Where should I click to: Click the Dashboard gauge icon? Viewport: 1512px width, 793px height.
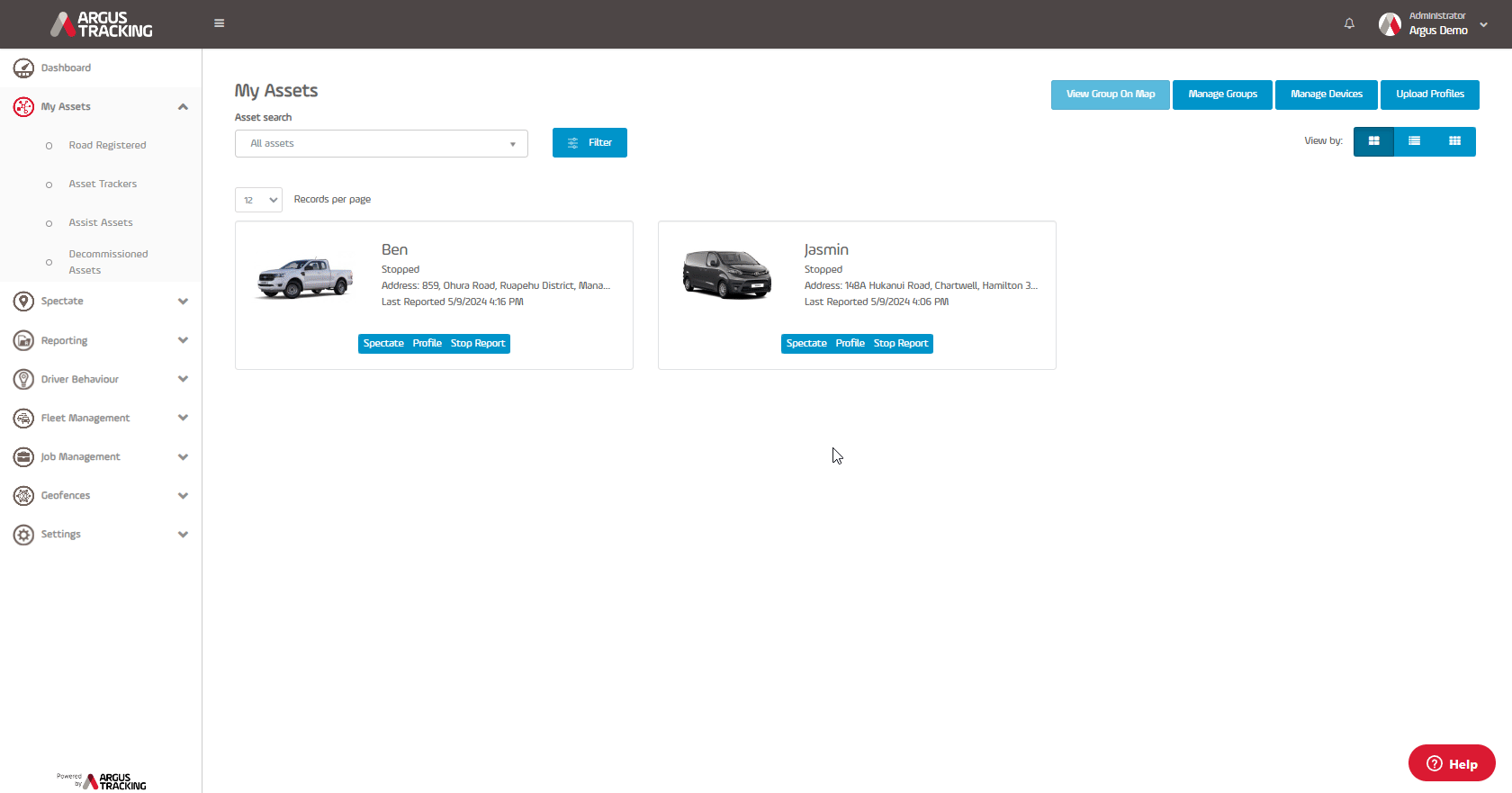tap(23, 68)
